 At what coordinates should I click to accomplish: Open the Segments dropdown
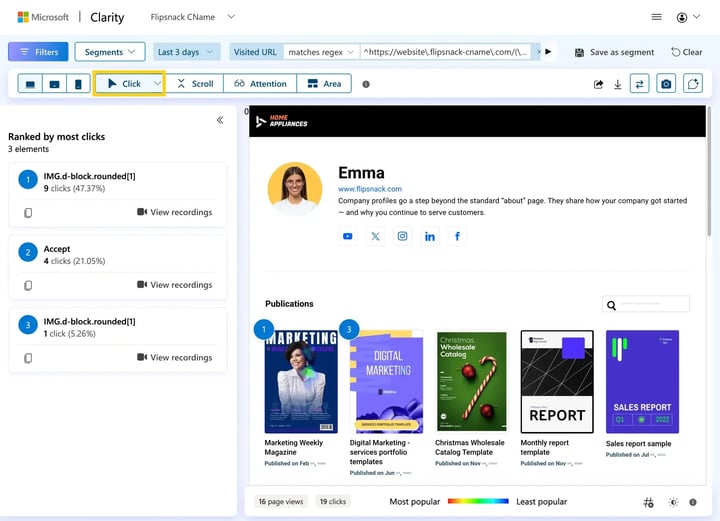[110, 52]
